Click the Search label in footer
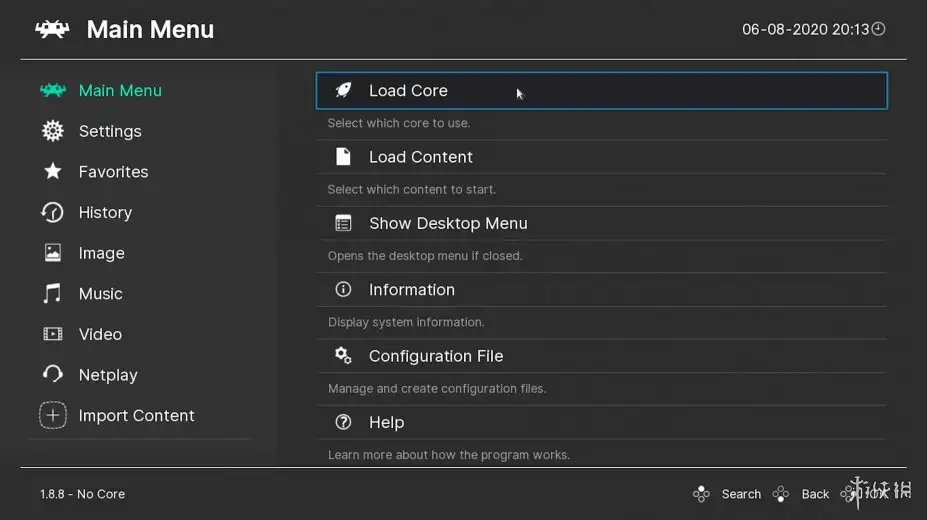Screen dimensions: 927x520 point(741,494)
